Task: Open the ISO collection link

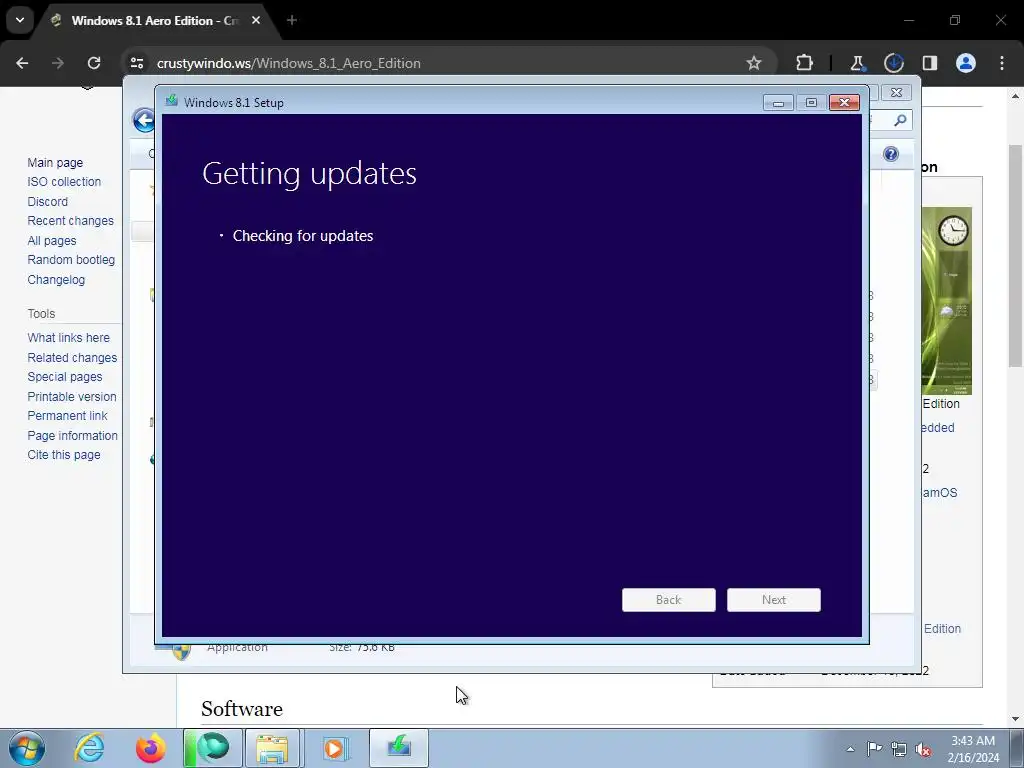Action: coord(64,182)
